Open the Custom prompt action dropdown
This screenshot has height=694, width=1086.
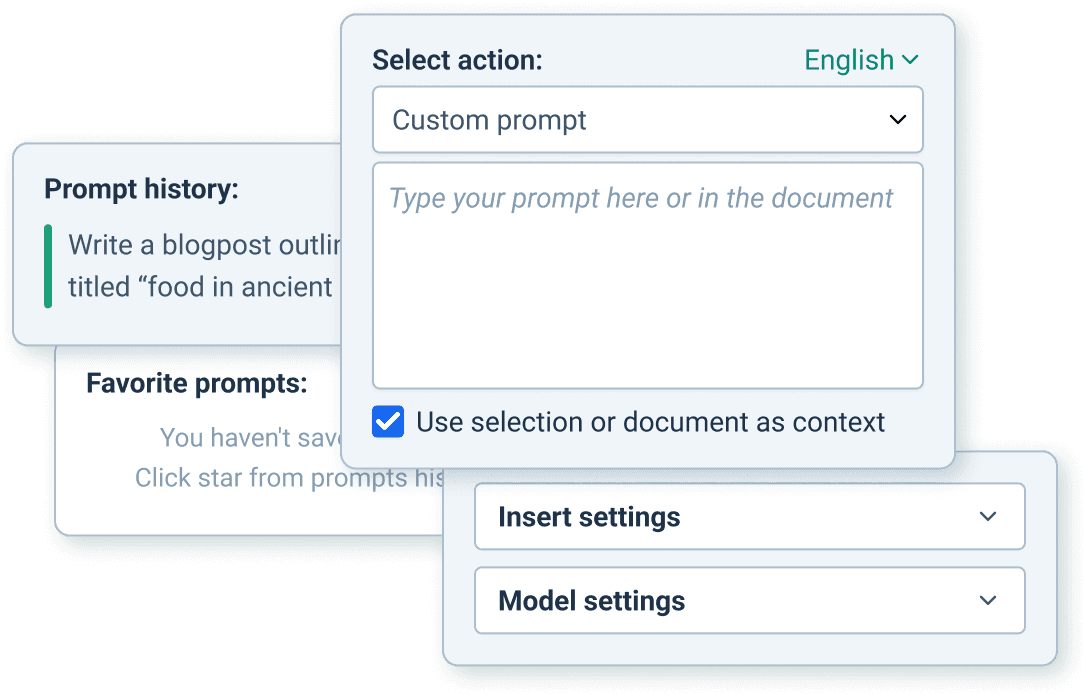(x=648, y=119)
